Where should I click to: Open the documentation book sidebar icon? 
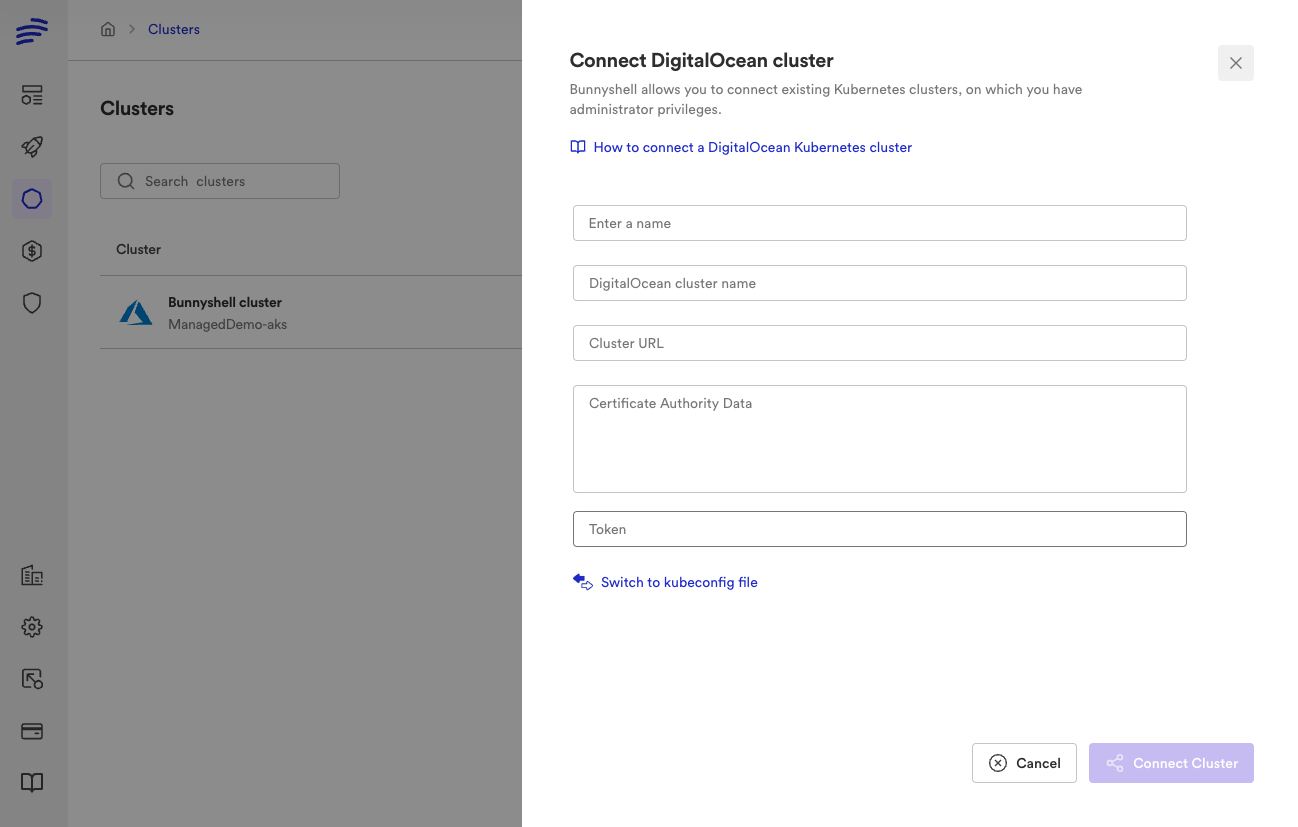(32, 782)
